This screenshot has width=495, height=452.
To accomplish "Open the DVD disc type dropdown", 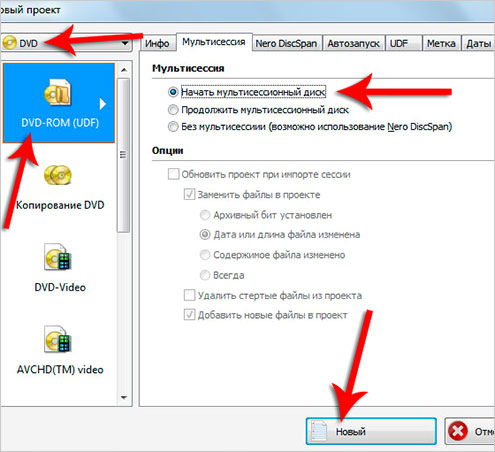I will pos(66,43).
